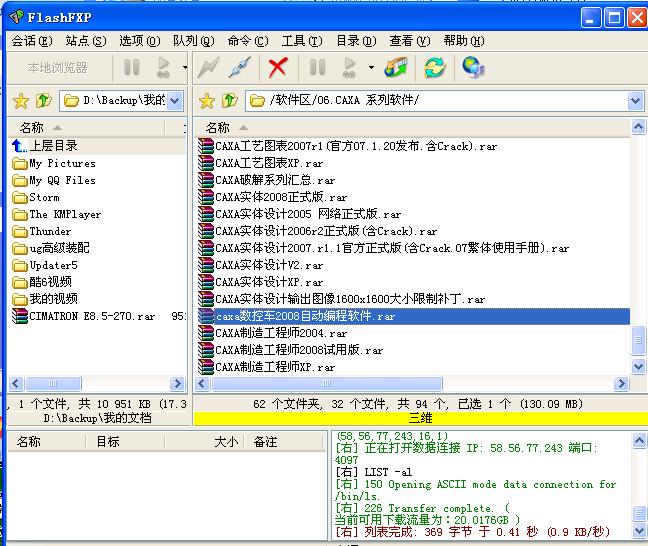
Task: Select the ug高级装配 folder
Action: [51, 248]
